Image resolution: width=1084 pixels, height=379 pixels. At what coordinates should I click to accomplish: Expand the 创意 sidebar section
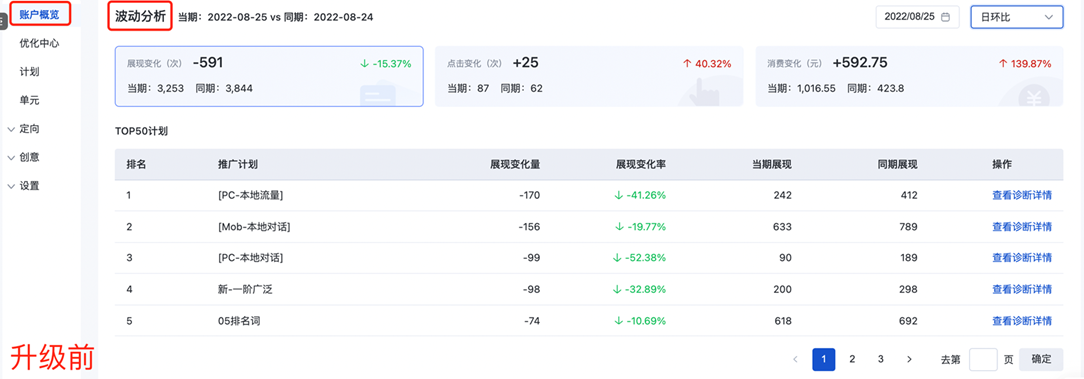(24, 157)
